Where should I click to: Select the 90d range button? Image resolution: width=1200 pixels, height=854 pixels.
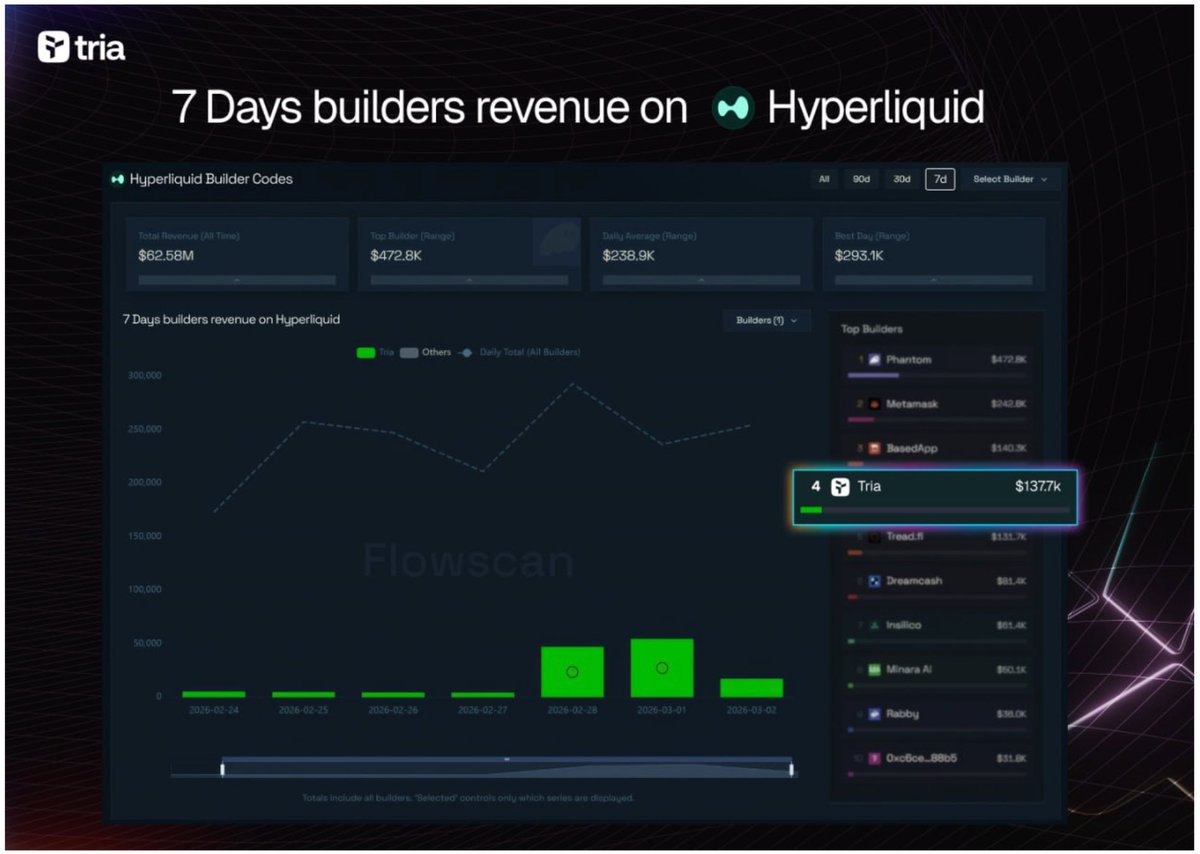click(x=861, y=179)
